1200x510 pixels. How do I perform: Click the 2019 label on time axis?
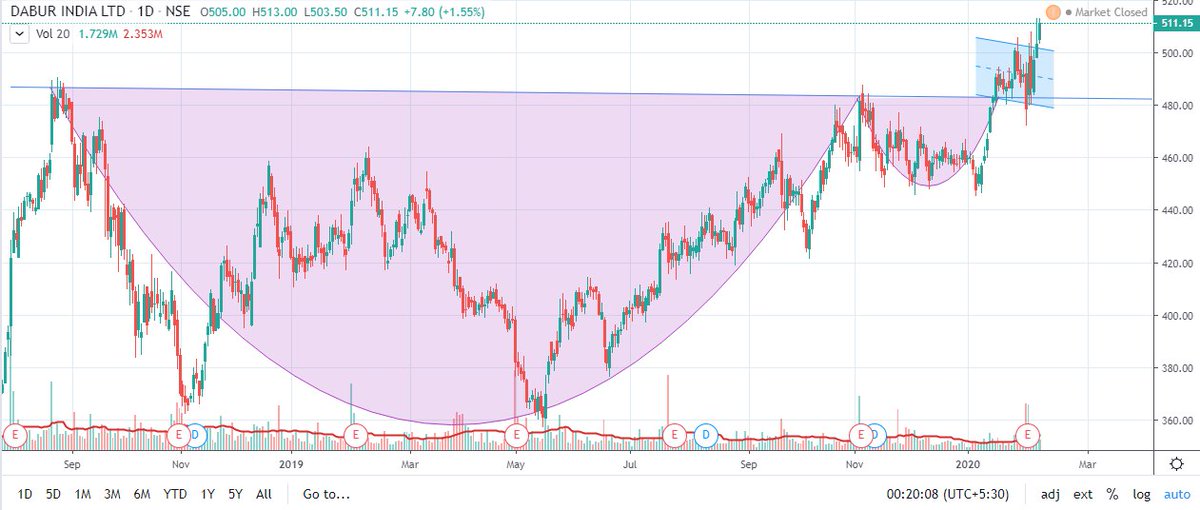pyautogui.click(x=290, y=464)
